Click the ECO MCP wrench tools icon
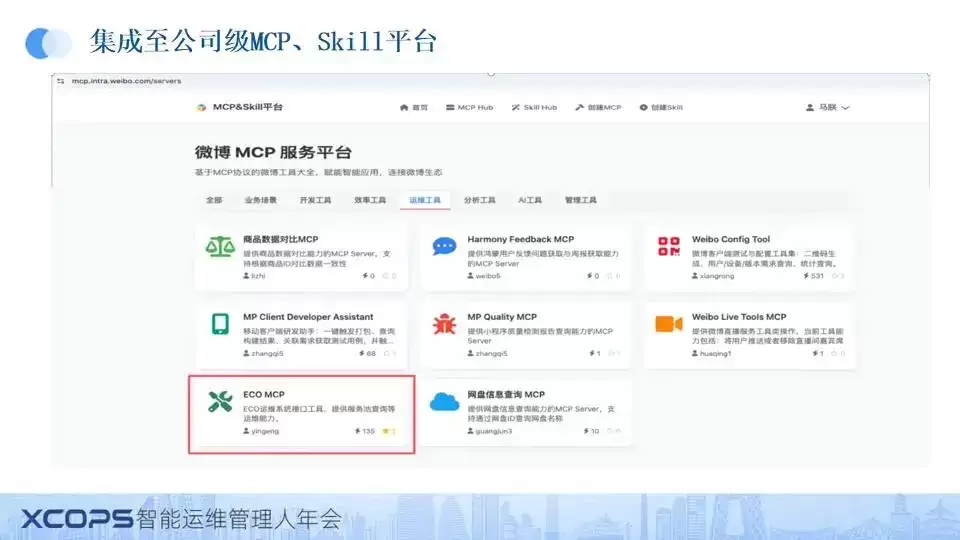The image size is (960, 540). pyautogui.click(x=220, y=402)
